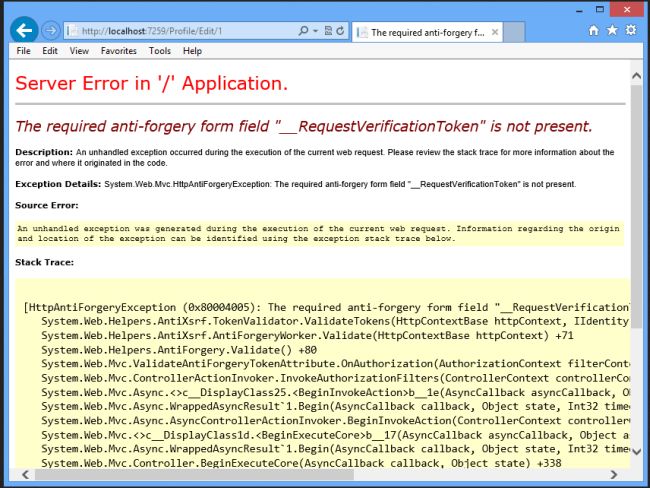
Task: Click the 'AsyncControllerActionInvoker.BeginInvokeAction' line
Action: [x=335, y=421]
